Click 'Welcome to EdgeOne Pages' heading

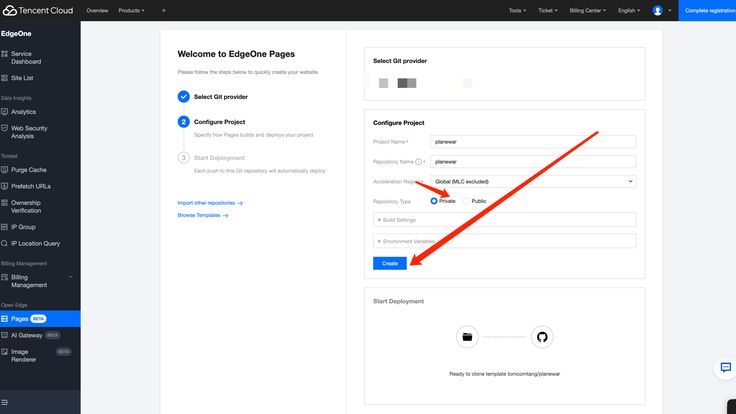click(236, 54)
